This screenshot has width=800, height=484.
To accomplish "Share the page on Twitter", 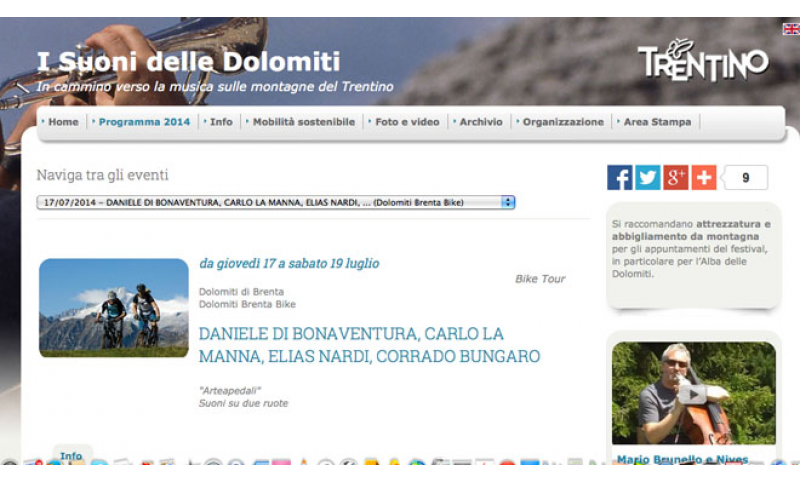I will [647, 177].
